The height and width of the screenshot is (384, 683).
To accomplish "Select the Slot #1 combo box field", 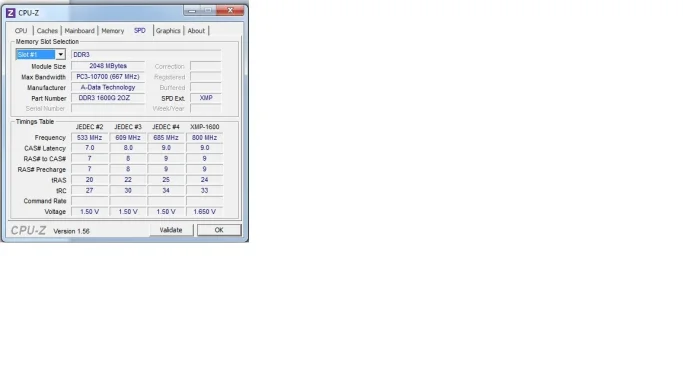I will pos(41,54).
